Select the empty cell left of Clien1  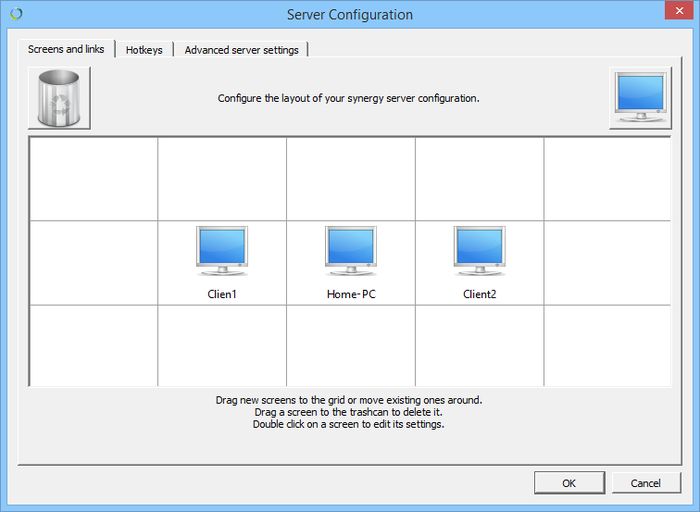[x=94, y=262]
